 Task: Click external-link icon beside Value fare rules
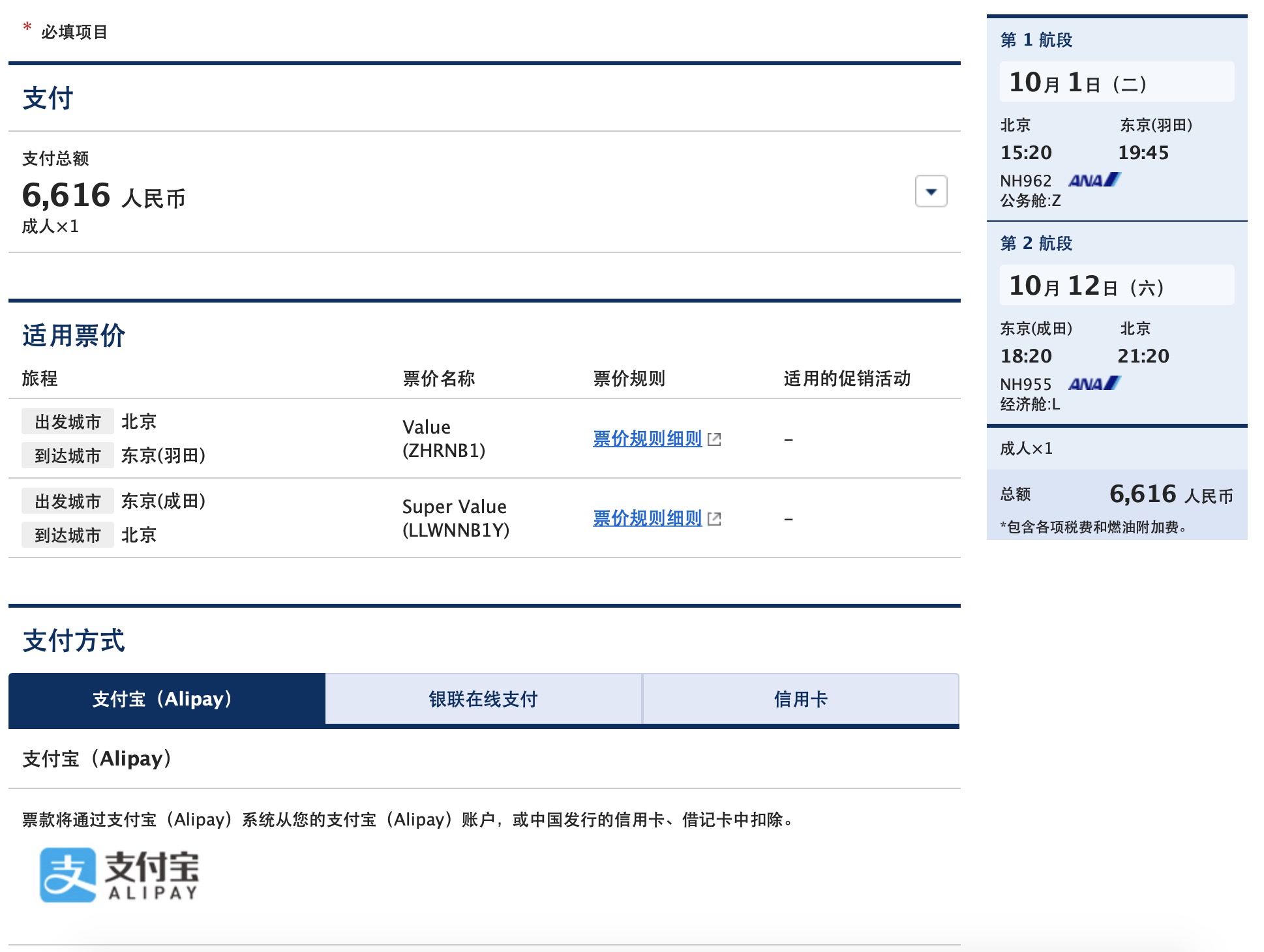coord(714,439)
